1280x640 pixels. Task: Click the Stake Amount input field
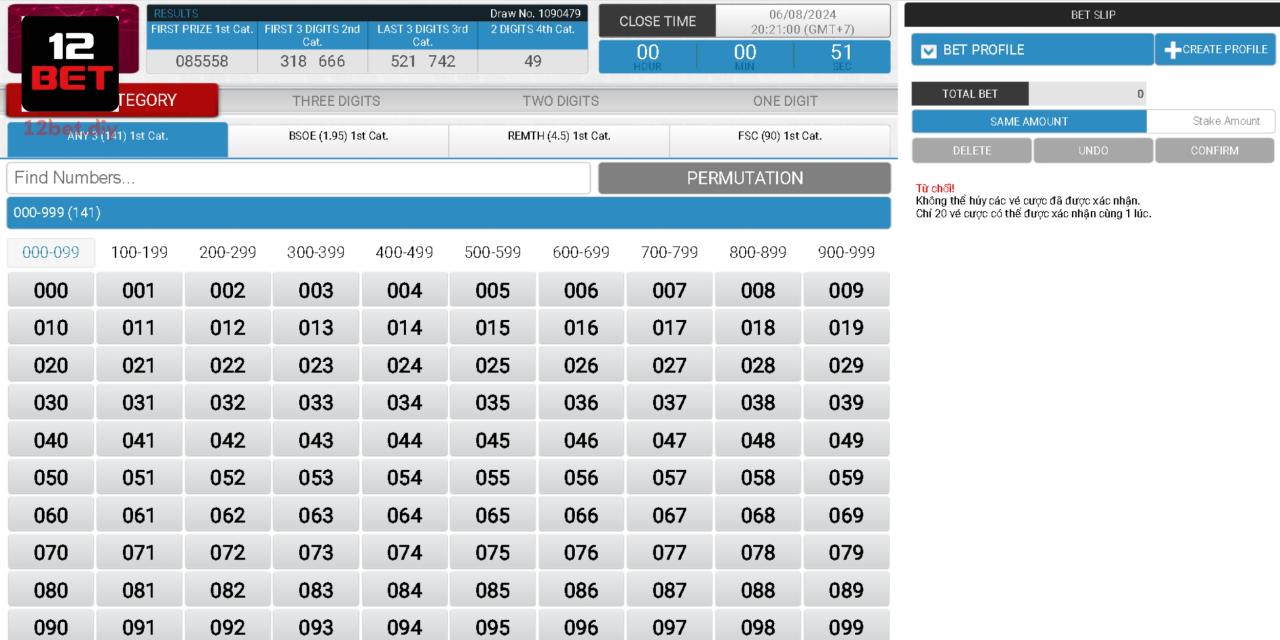[x=1214, y=120]
